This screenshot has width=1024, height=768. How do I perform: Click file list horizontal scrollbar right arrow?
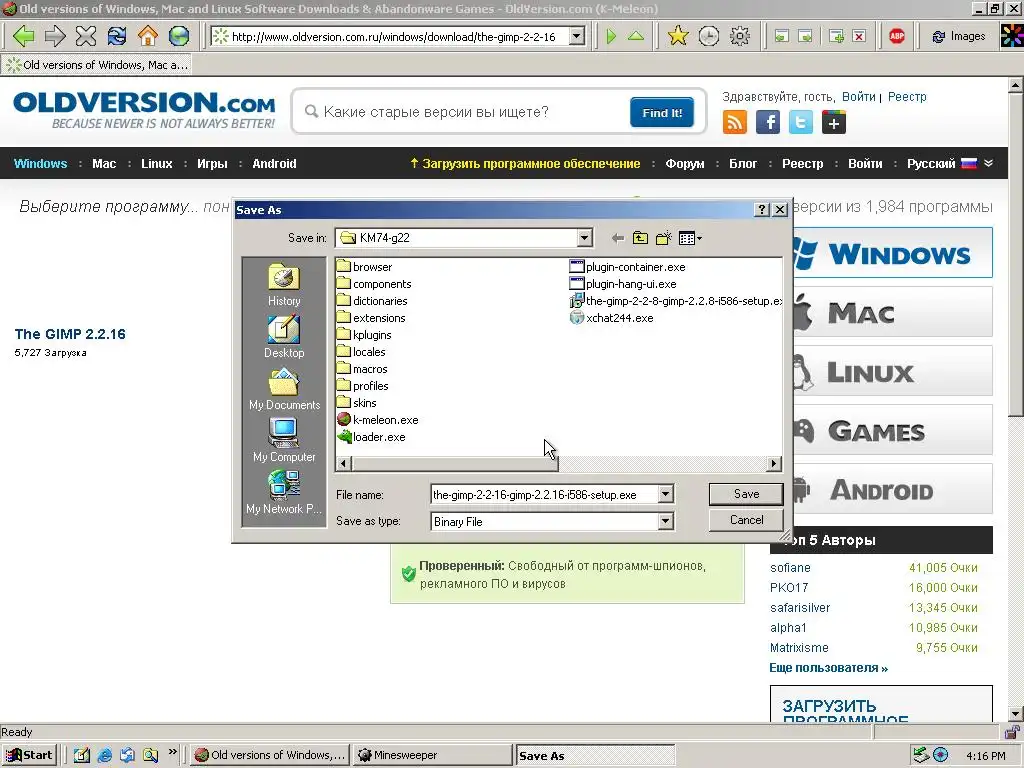point(774,464)
